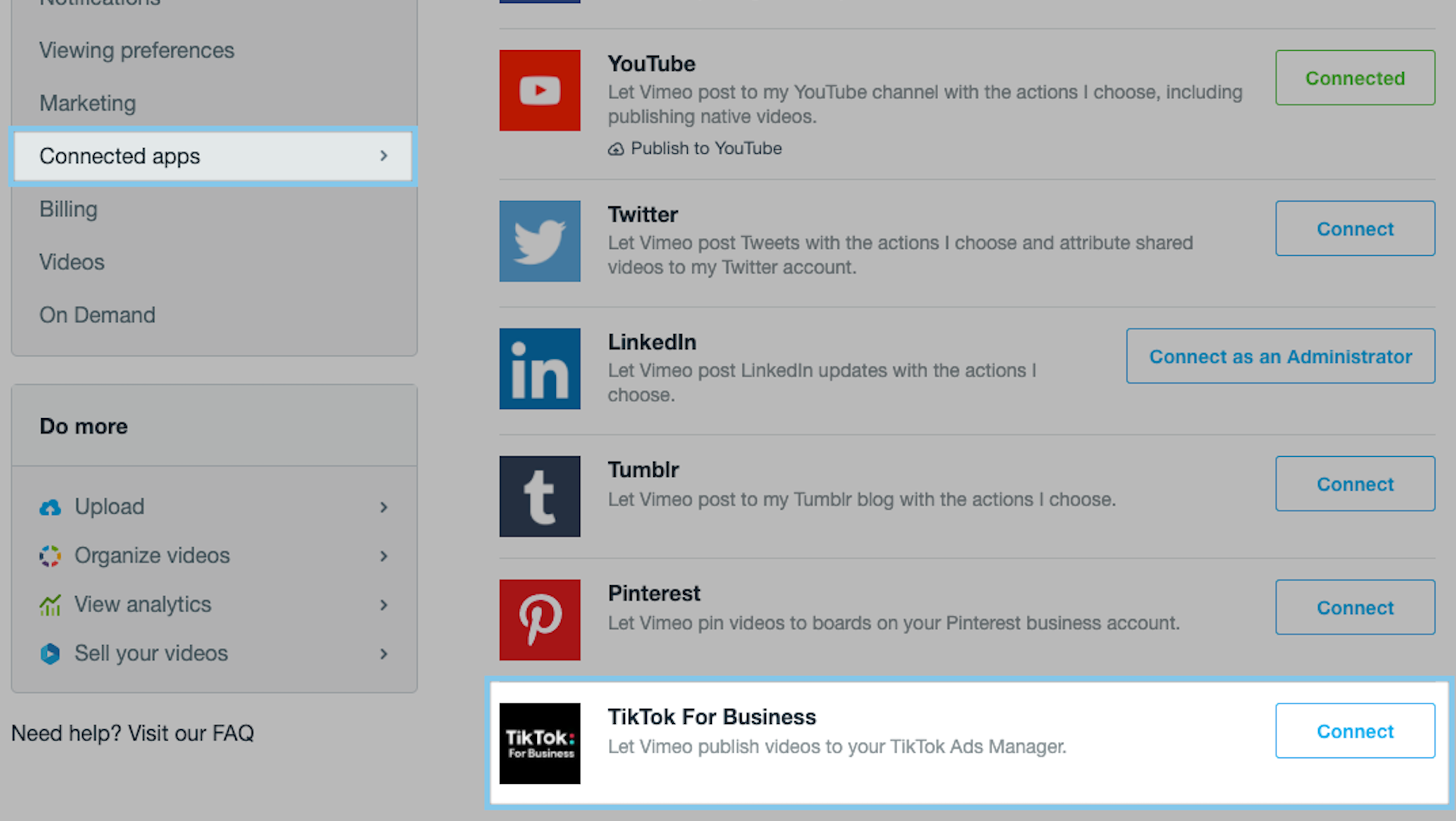
Task: Open View analytics under Do more
Action: pos(143,605)
